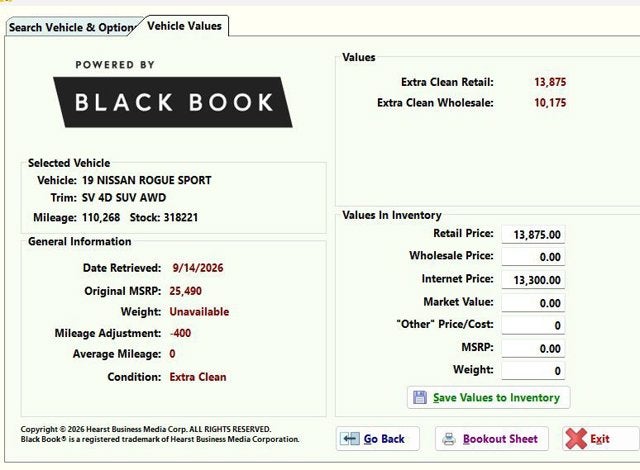Click the Mileage Adjustment value -400
Screen dimensions: 640x470
pyautogui.click(x=180, y=333)
